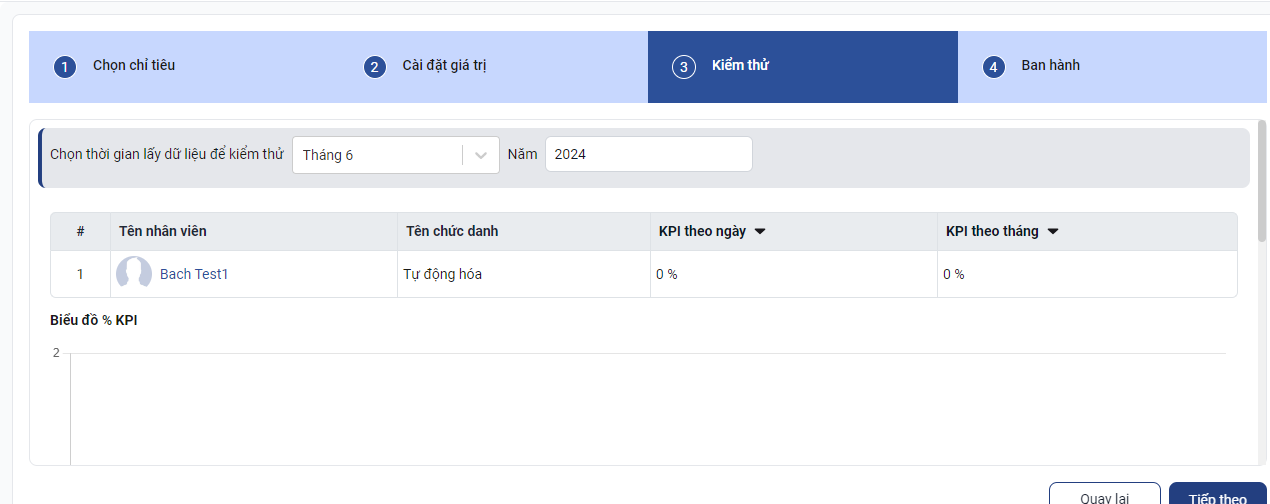
Task: Click the step 3 number circle
Action: (684, 67)
